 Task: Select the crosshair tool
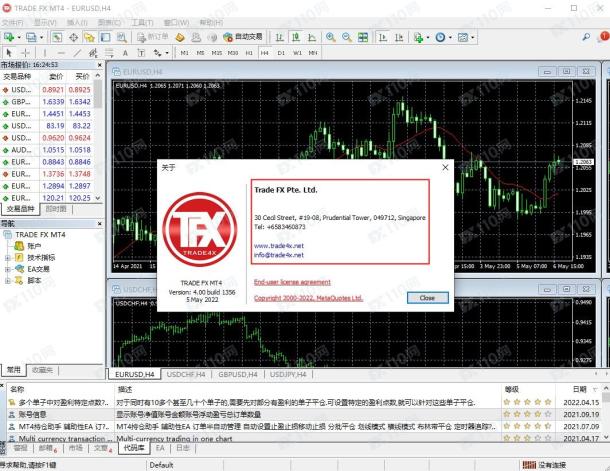click(x=26, y=53)
